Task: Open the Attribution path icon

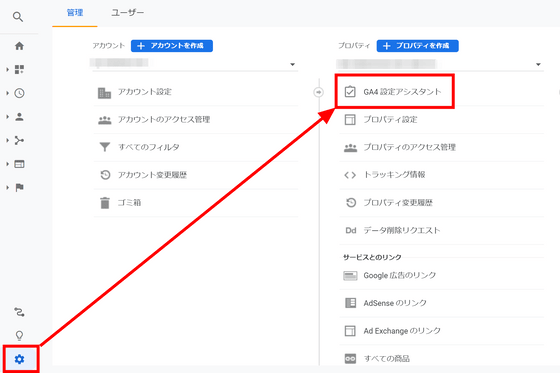Action: click(x=19, y=312)
